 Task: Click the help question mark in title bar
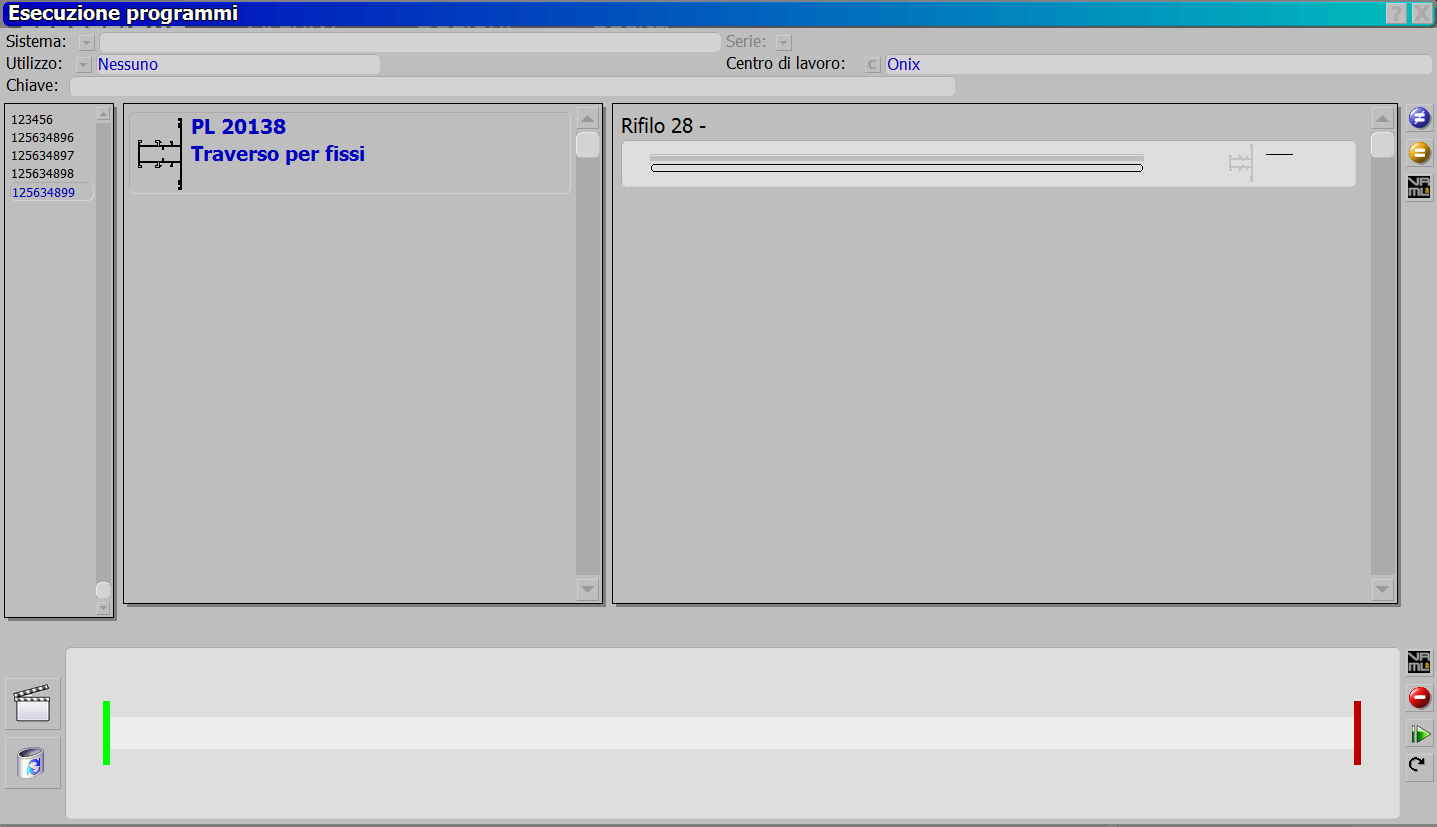click(1396, 13)
